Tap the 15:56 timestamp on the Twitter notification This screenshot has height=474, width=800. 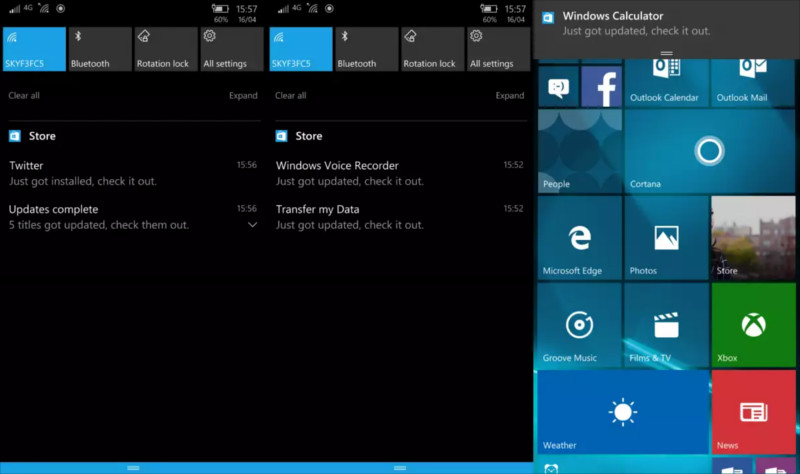(x=246, y=165)
